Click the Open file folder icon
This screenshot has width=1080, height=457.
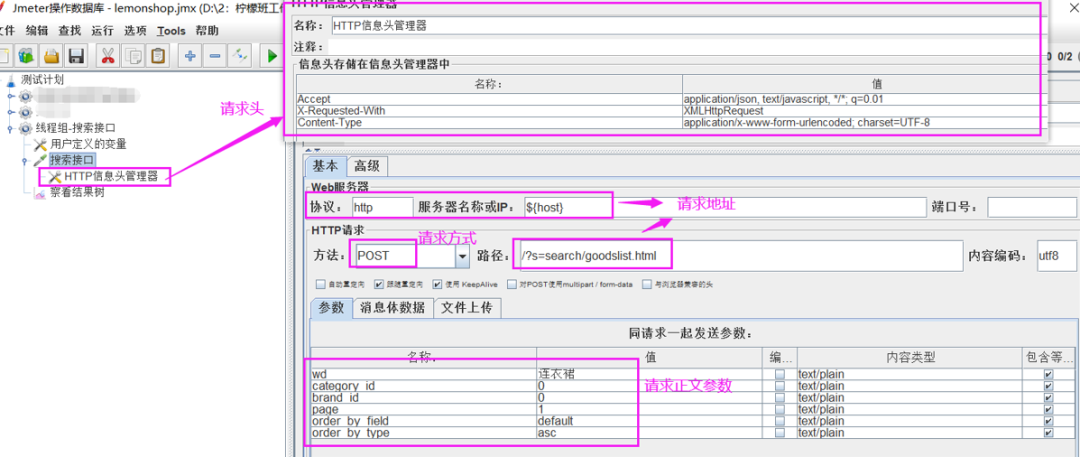click(x=51, y=55)
